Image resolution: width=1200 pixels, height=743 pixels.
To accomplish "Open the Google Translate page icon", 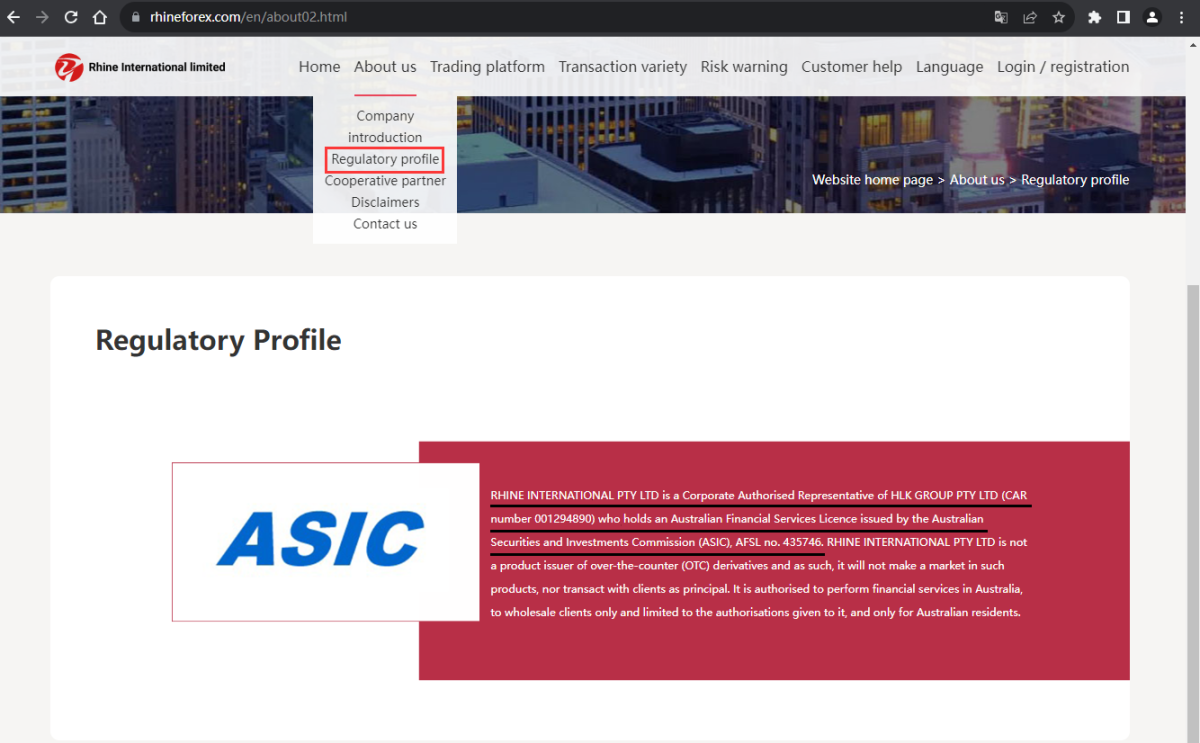I will click(1001, 17).
